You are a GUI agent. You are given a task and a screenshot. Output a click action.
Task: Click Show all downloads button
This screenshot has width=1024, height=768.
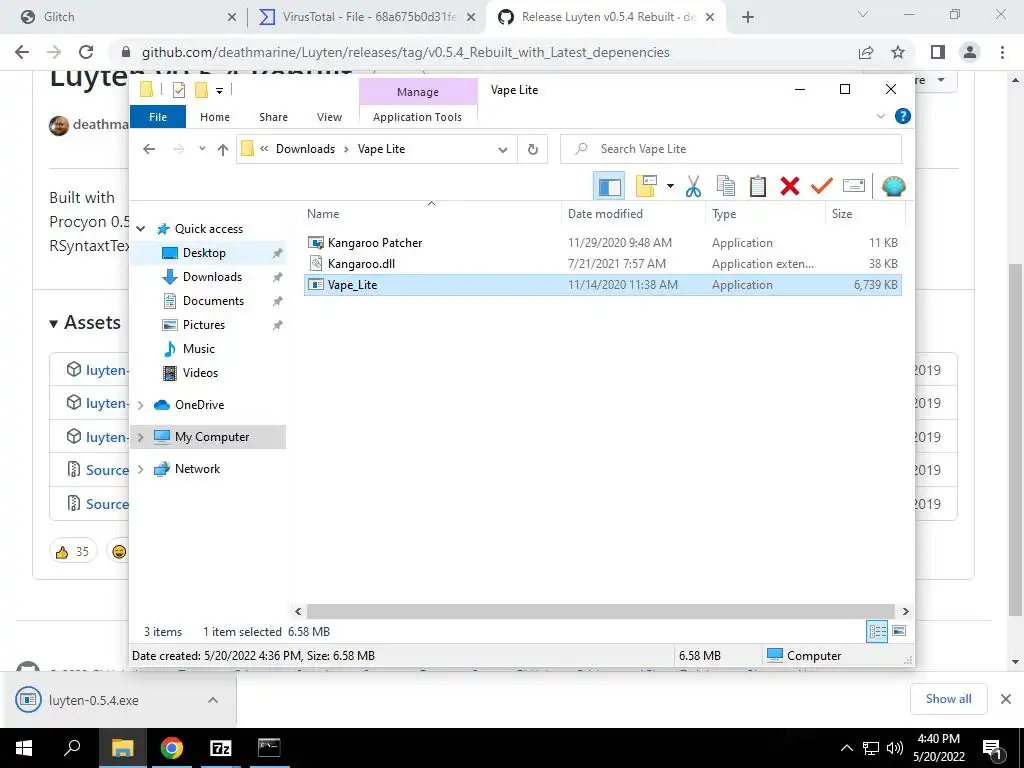[x=948, y=699]
